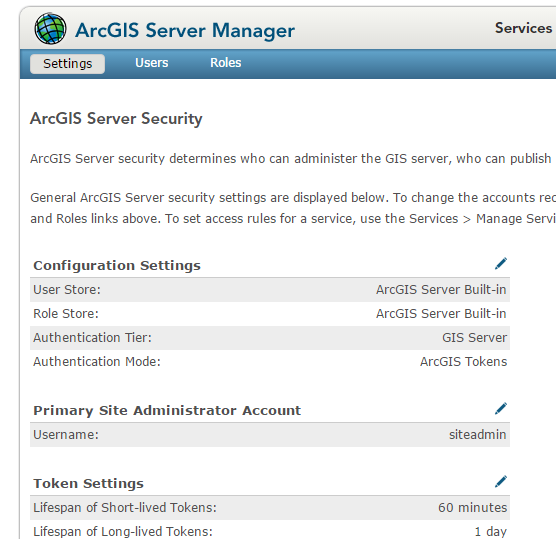Select the 1 day token value
Viewport: 556px width, 539px height.
tap(491, 532)
